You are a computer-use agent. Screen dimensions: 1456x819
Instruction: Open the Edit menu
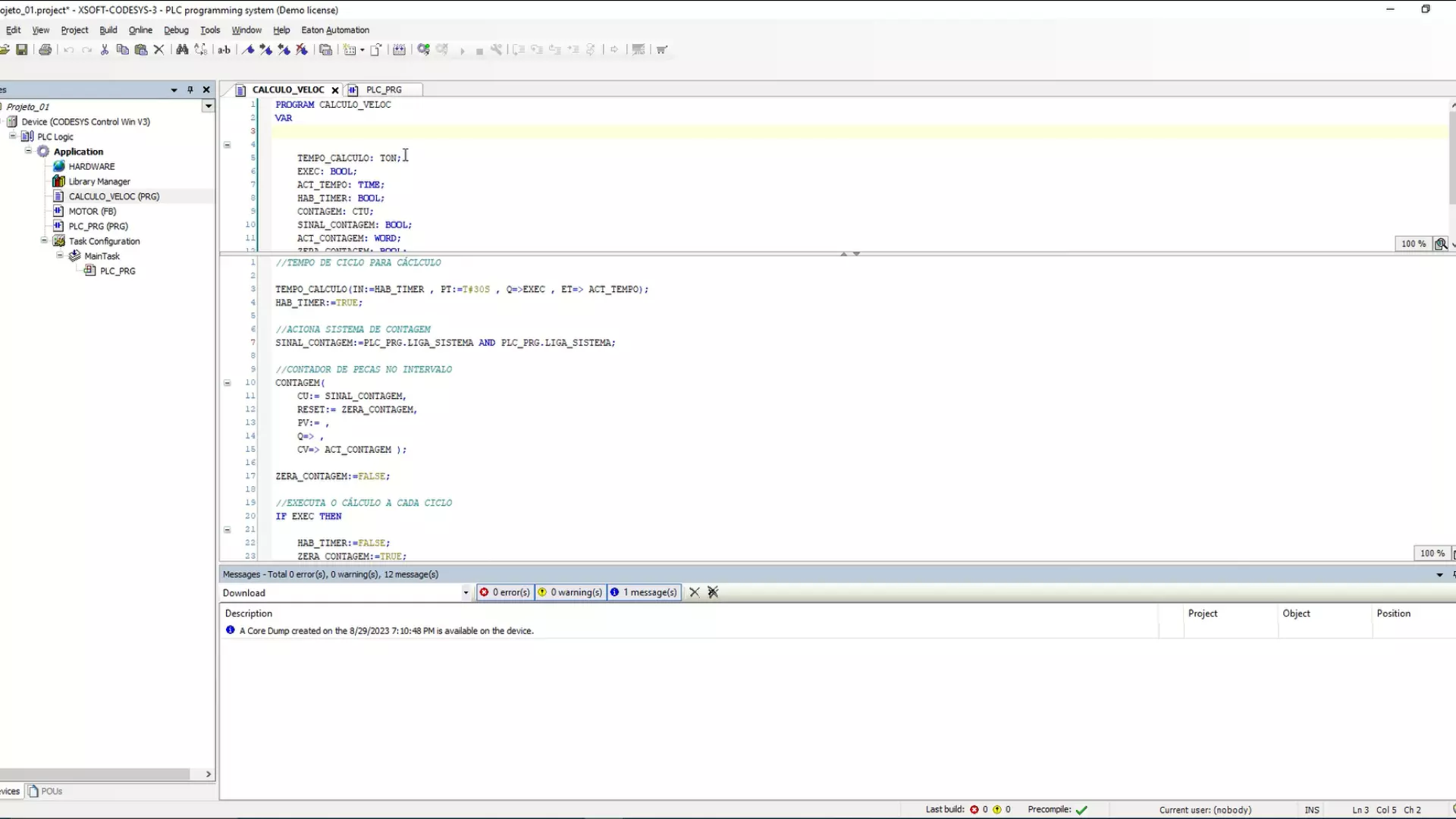click(13, 30)
